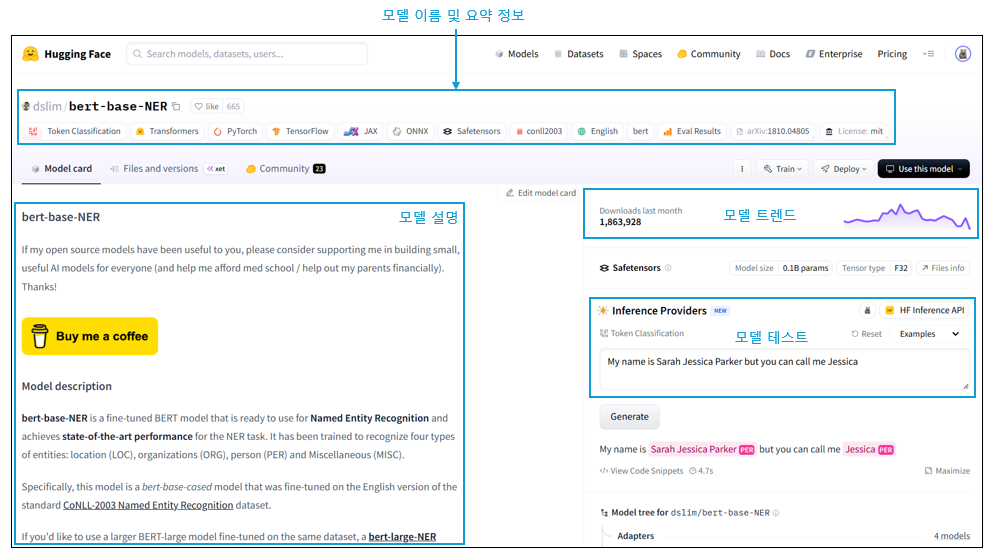The image size is (991, 556).
Task: Open the navigation overflow menu icon
Action: click(x=928, y=54)
